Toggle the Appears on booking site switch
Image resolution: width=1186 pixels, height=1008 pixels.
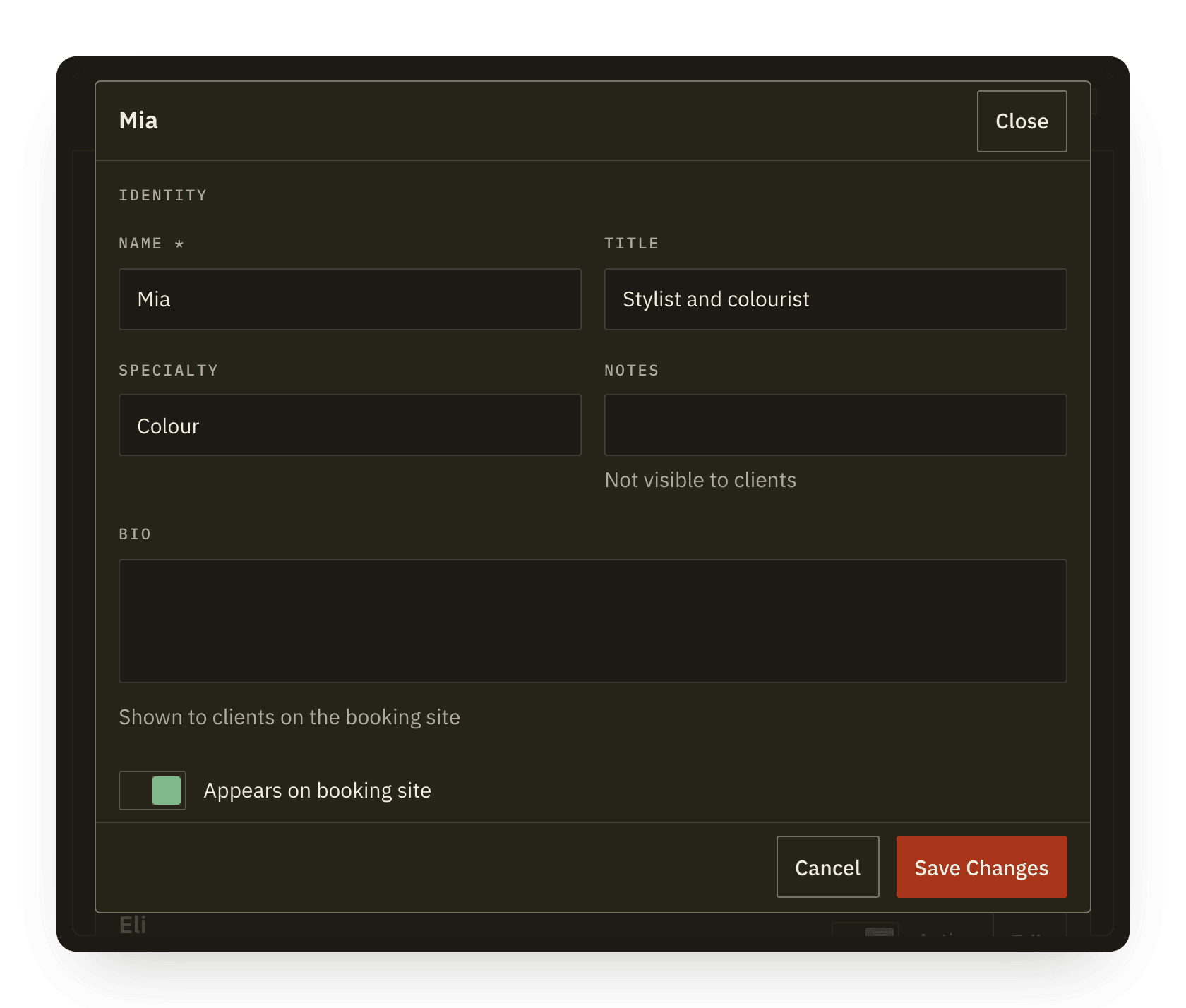(152, 791)
